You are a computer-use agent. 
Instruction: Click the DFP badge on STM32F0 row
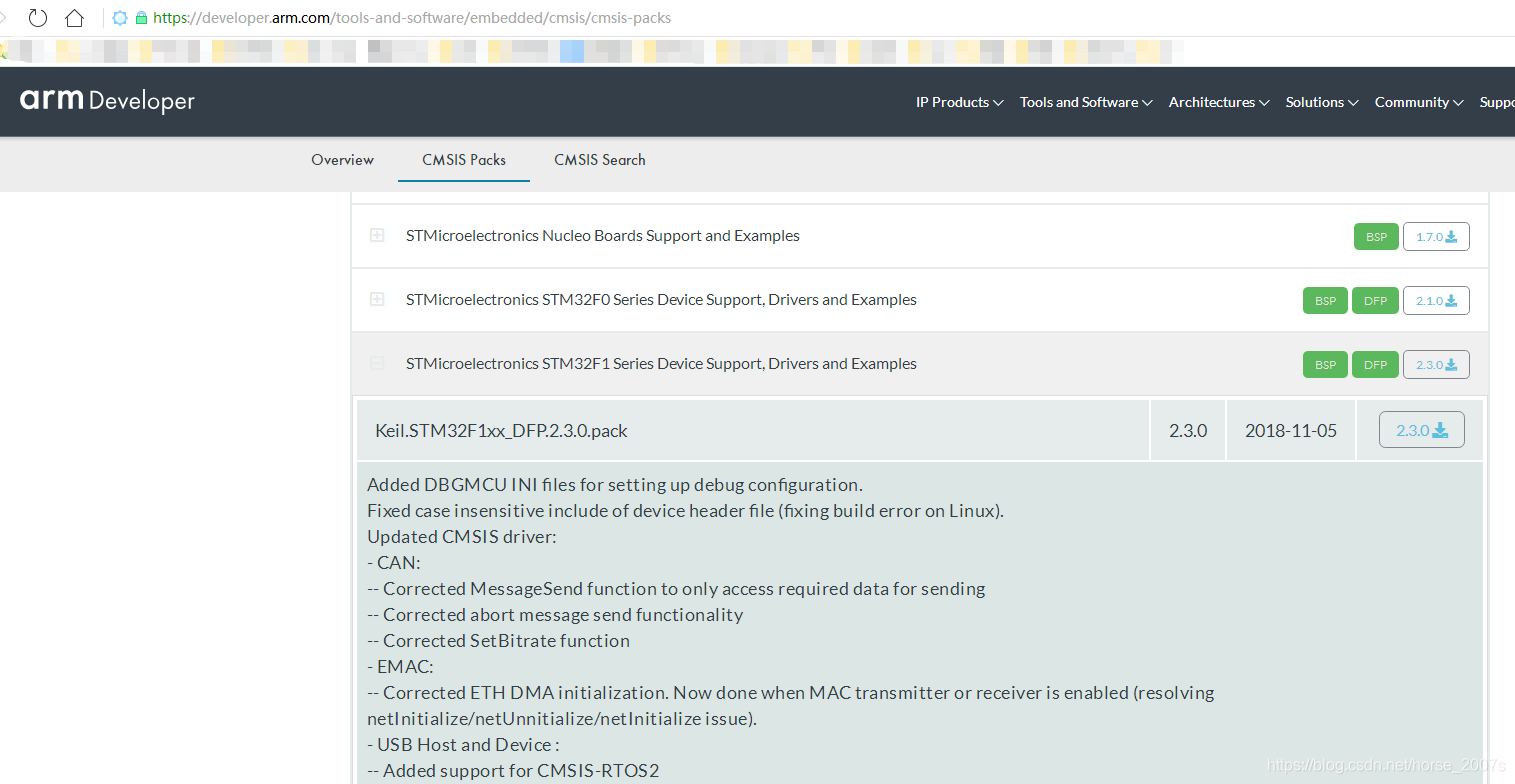1375,301
